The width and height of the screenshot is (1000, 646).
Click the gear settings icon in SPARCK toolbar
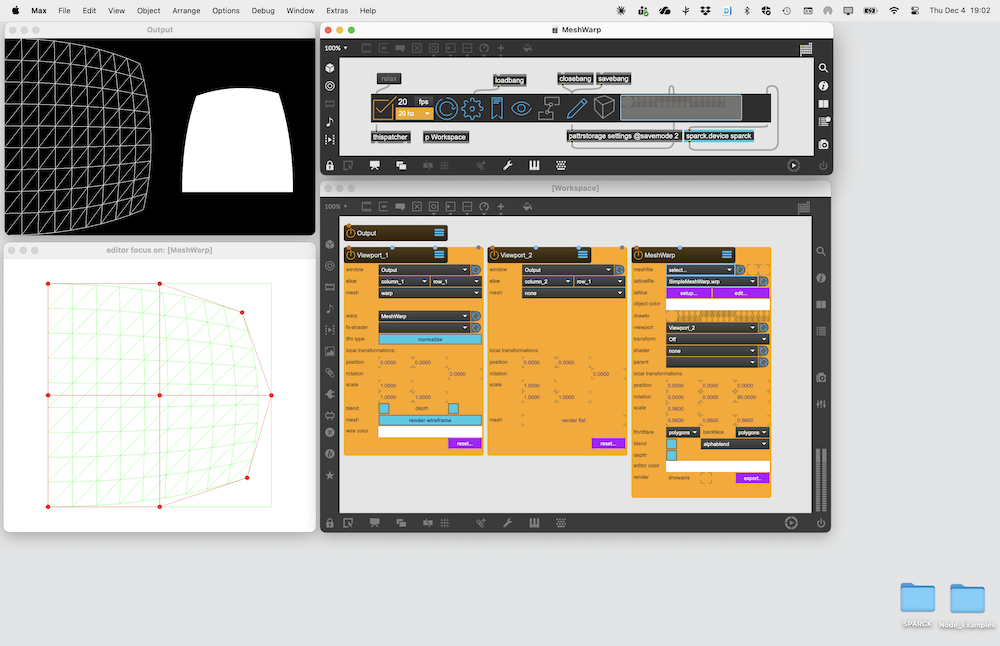click(x=472, y=108)
